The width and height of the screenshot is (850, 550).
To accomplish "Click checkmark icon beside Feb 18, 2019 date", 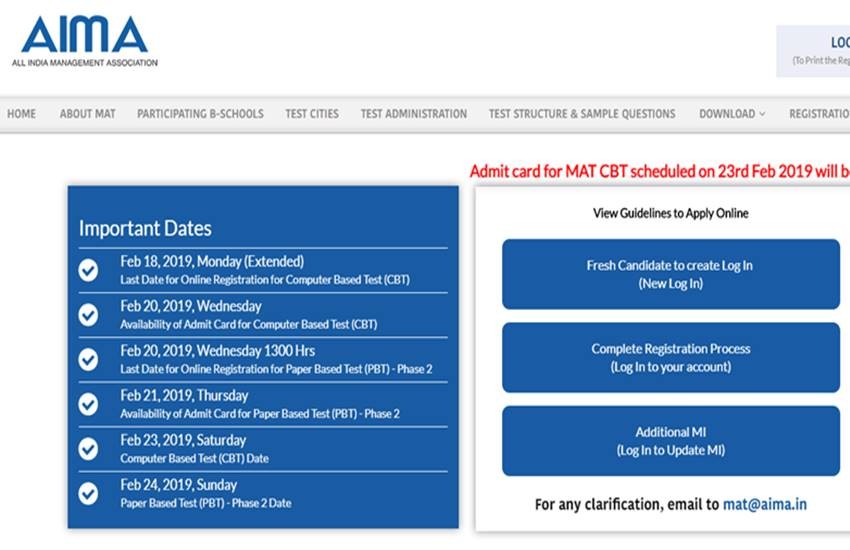I will [89, 270].
